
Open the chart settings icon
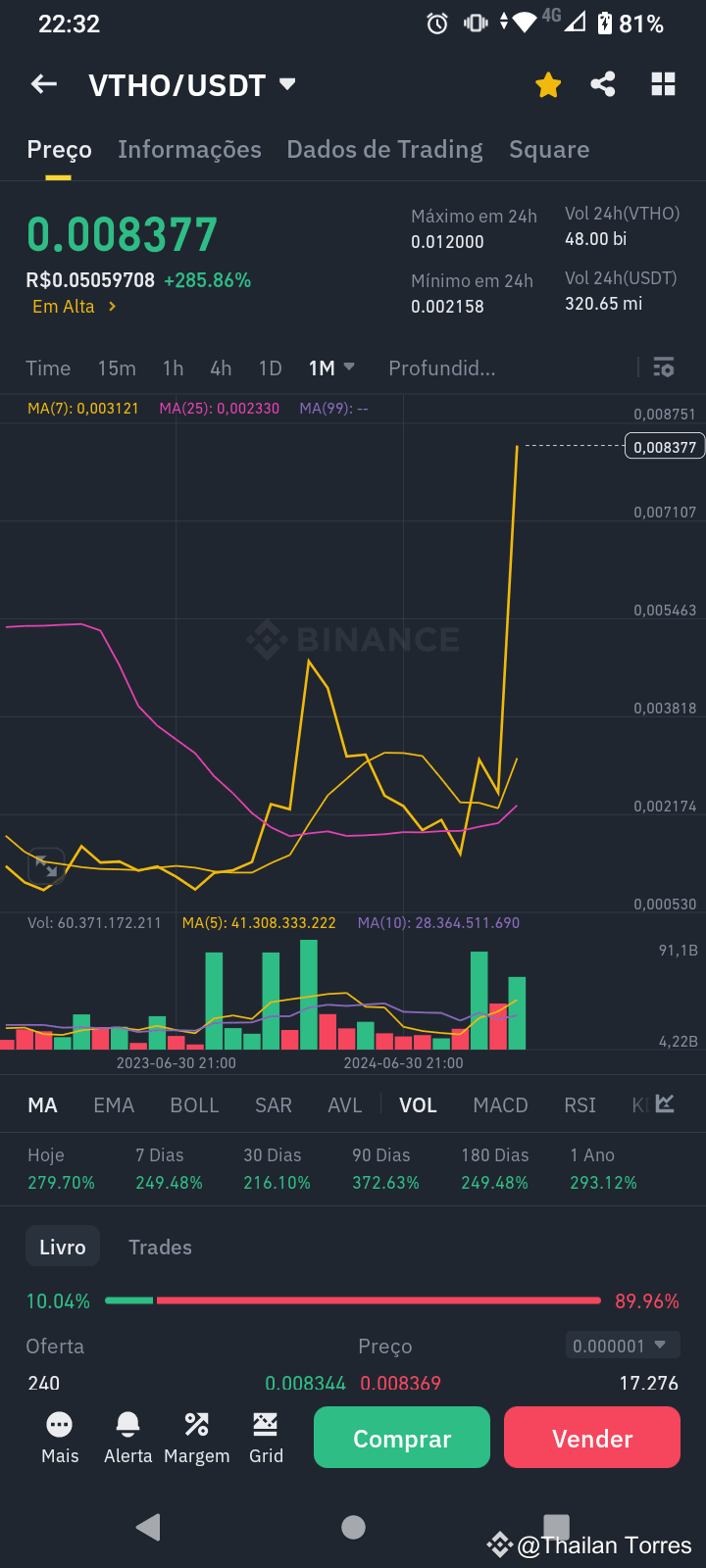pyautogui.click(x=664, y=367)
